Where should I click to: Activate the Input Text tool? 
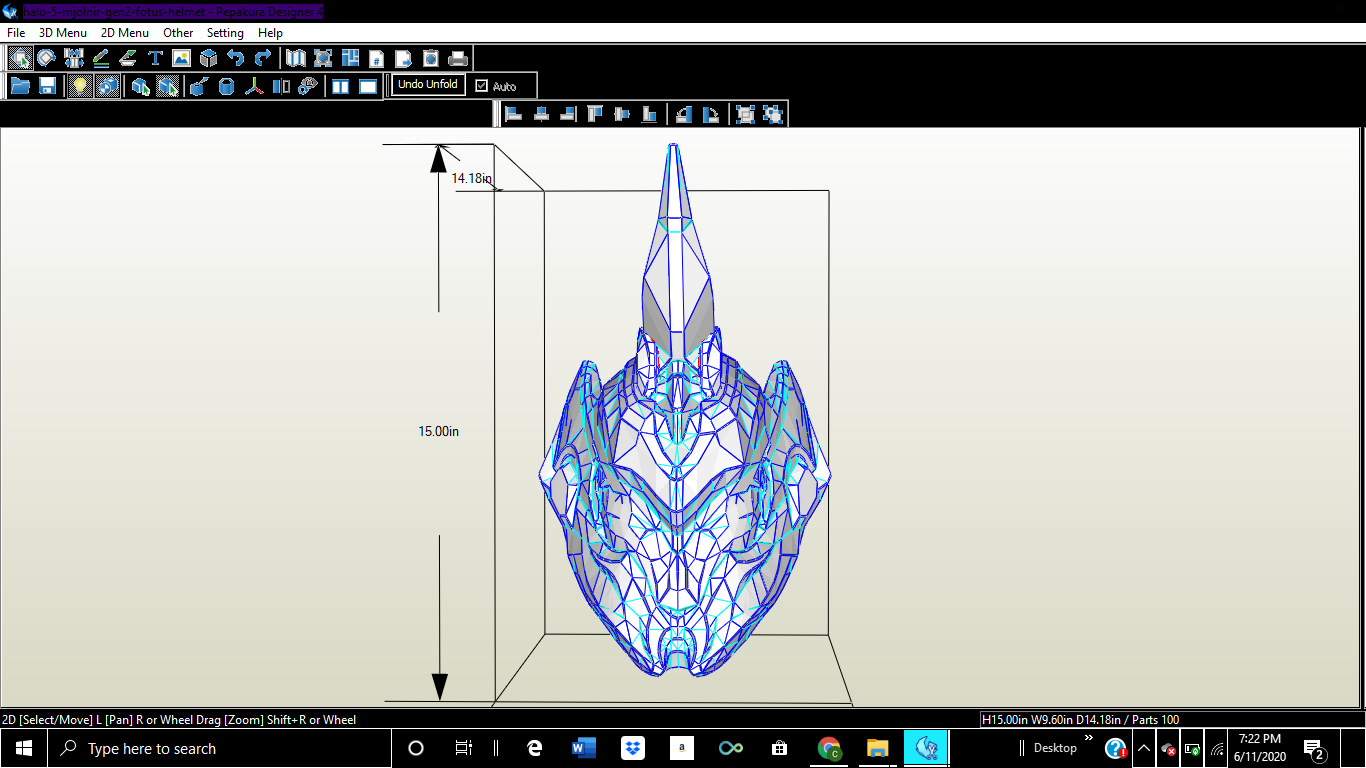154,58
